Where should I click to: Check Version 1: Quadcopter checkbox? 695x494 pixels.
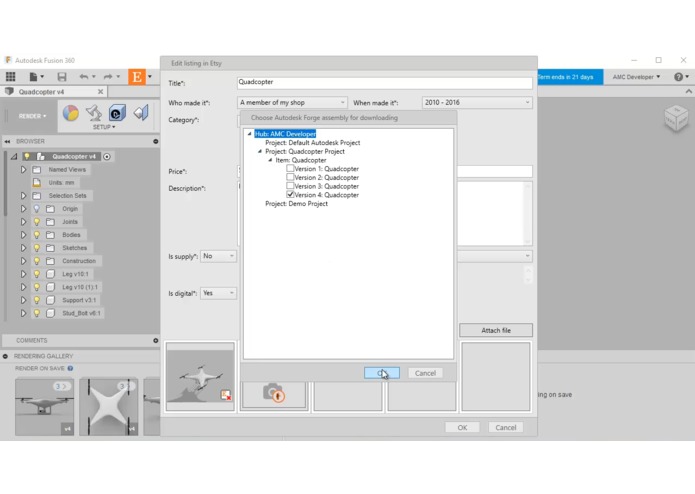pyautogui.click(x=290, y=168)
